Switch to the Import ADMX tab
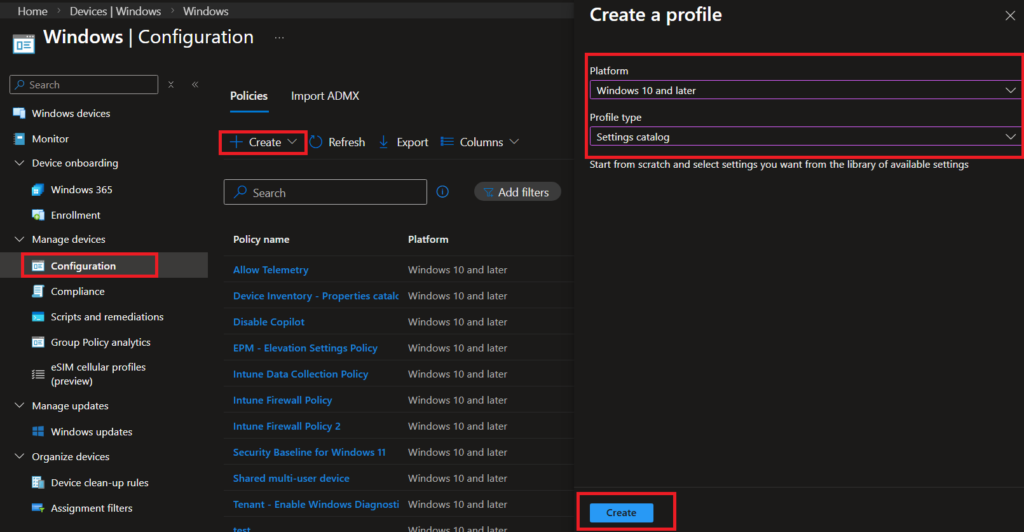 pyautogui.click(x=325, y=96)
